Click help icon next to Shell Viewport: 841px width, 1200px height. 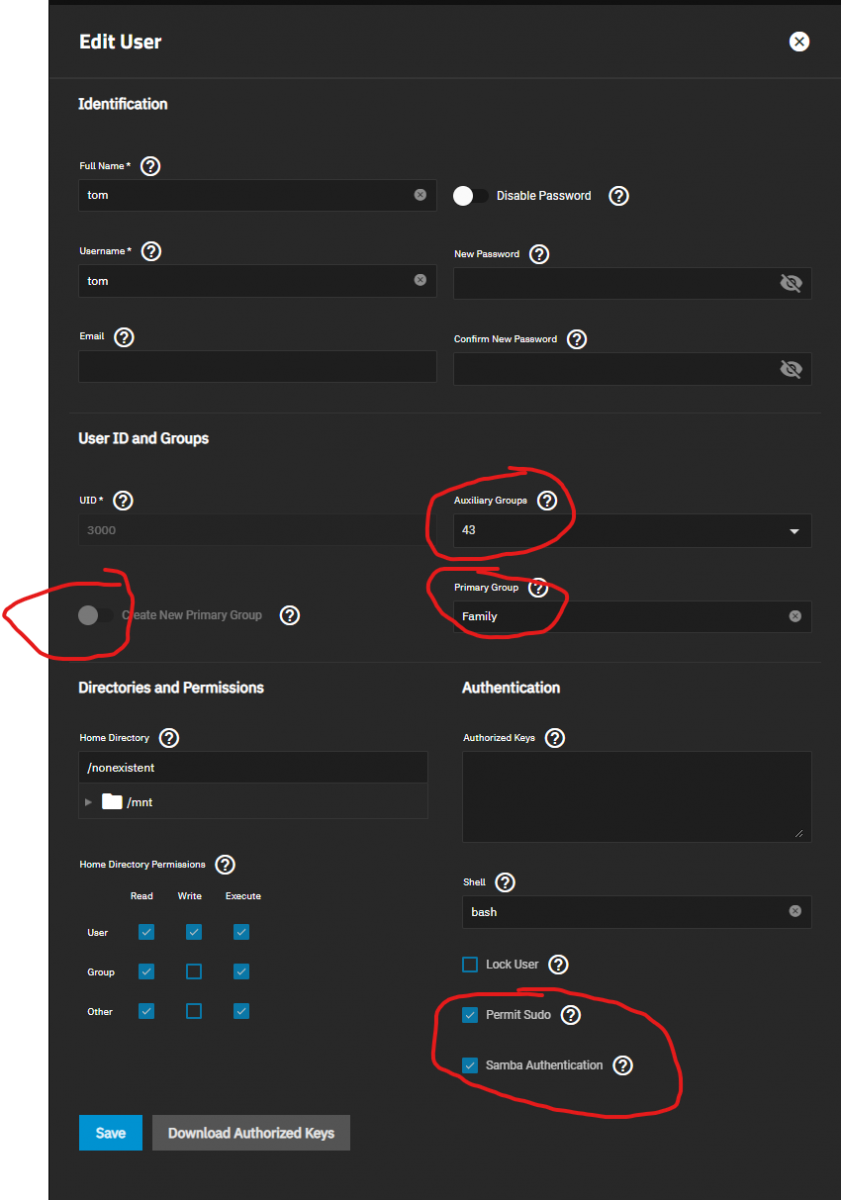(x=505, y=883)
